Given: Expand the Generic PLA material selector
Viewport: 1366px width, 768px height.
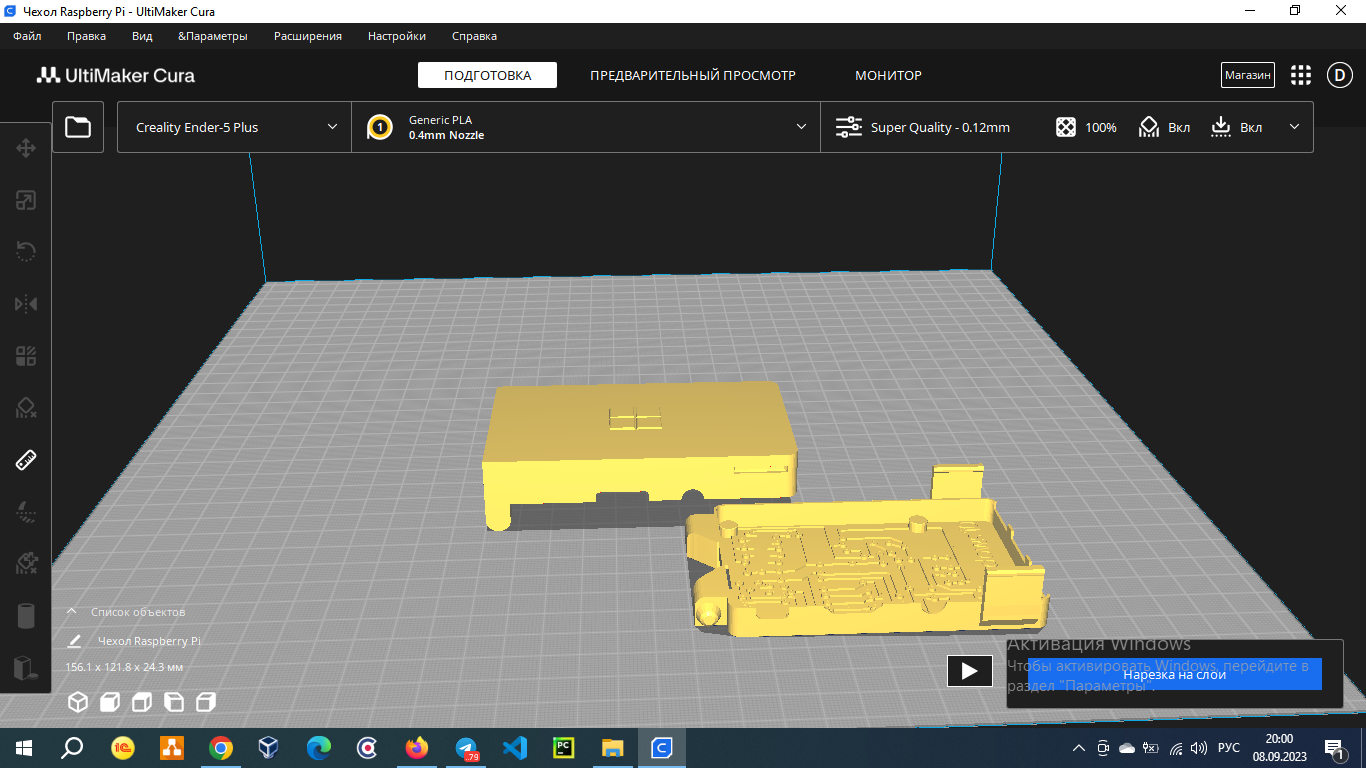Looking at the screenshot, I should [x=586, y=127].
